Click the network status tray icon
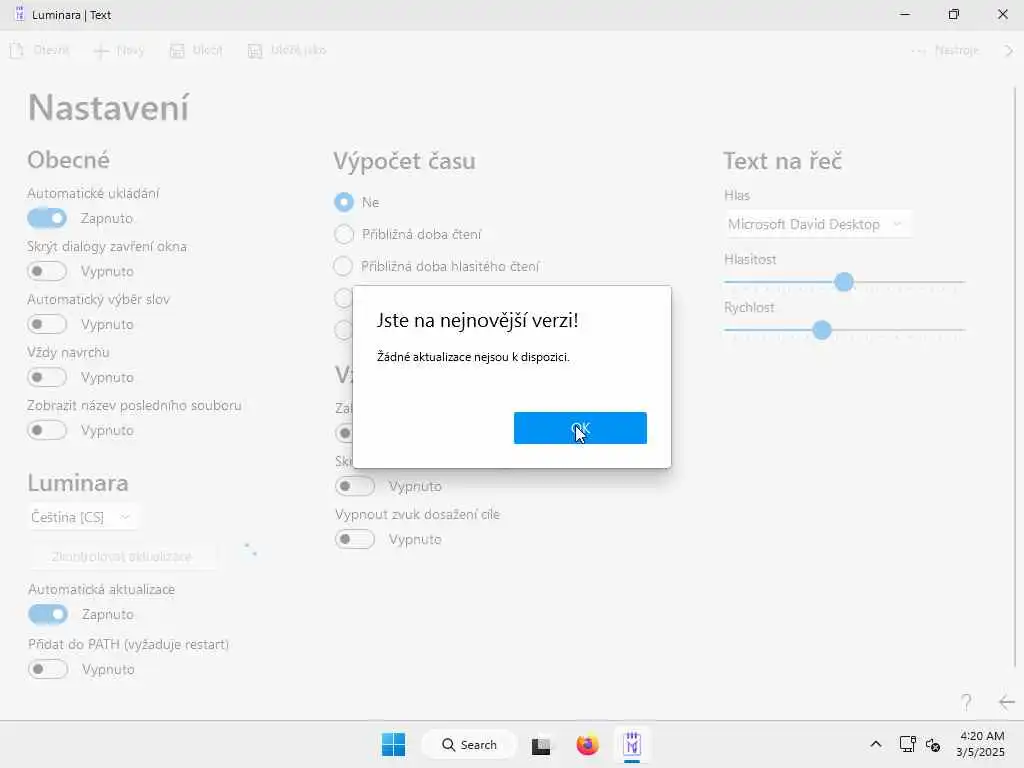This screenshot has width=1024, height=768. click(x=907, y=744)
